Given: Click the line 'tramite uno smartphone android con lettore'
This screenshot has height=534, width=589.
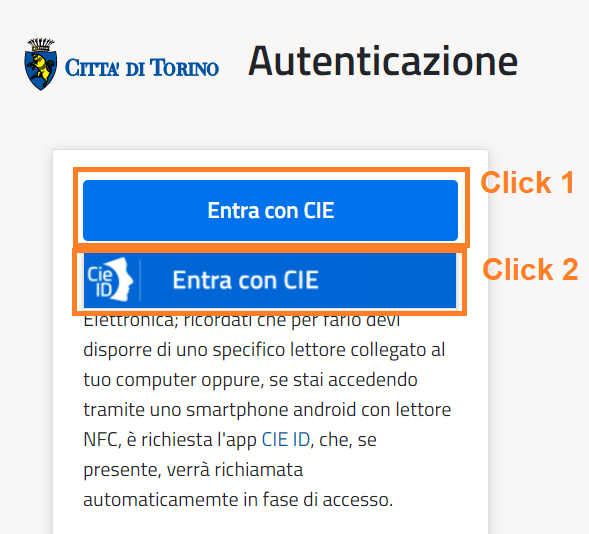Looking at the screenshot, I should coord(267,410).
